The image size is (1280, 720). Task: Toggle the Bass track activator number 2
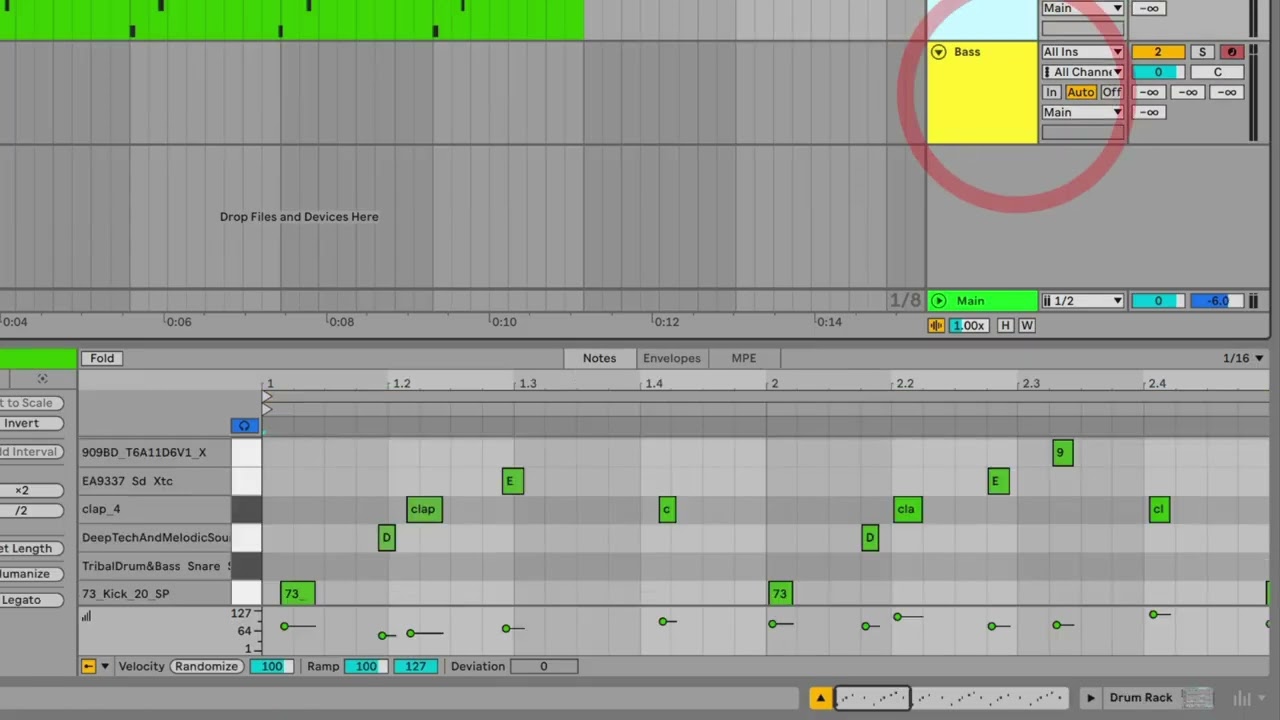point(1158,52)
